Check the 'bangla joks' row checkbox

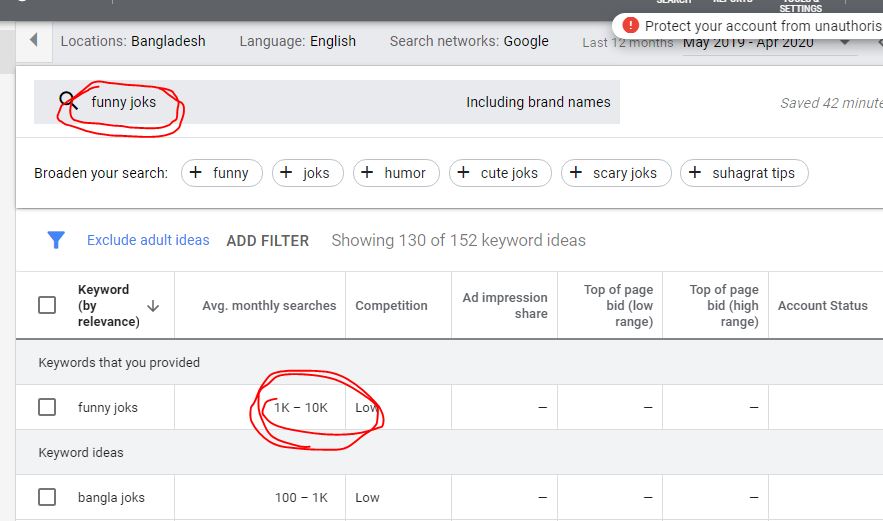[47, 497]
